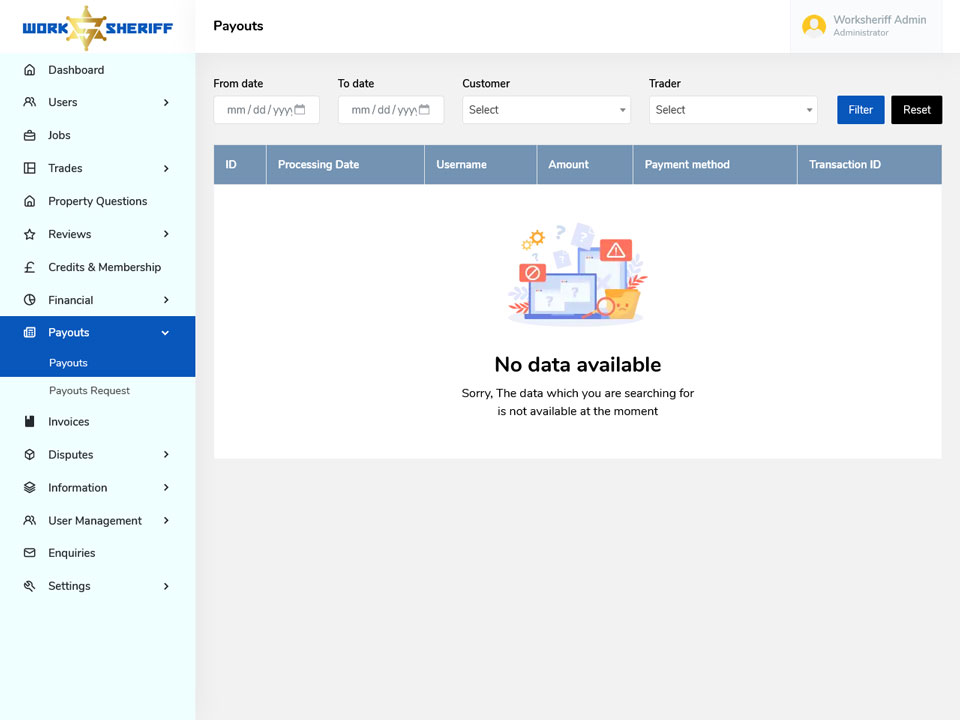960x720 pixels.
Task: Open the Trader select dropdown
Action: pos(733,110)
